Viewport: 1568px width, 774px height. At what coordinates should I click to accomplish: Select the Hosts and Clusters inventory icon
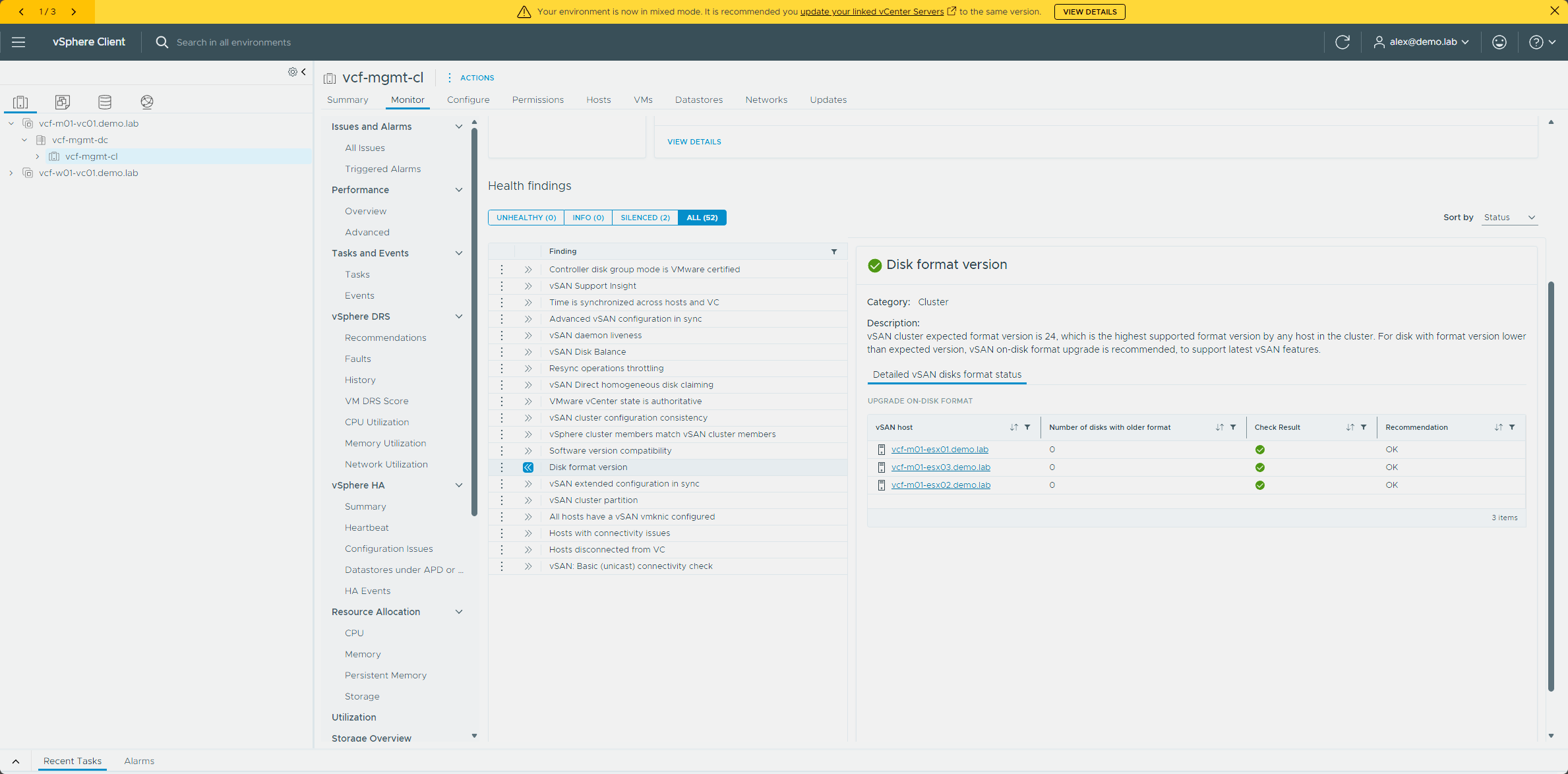(x=20, y=102)
